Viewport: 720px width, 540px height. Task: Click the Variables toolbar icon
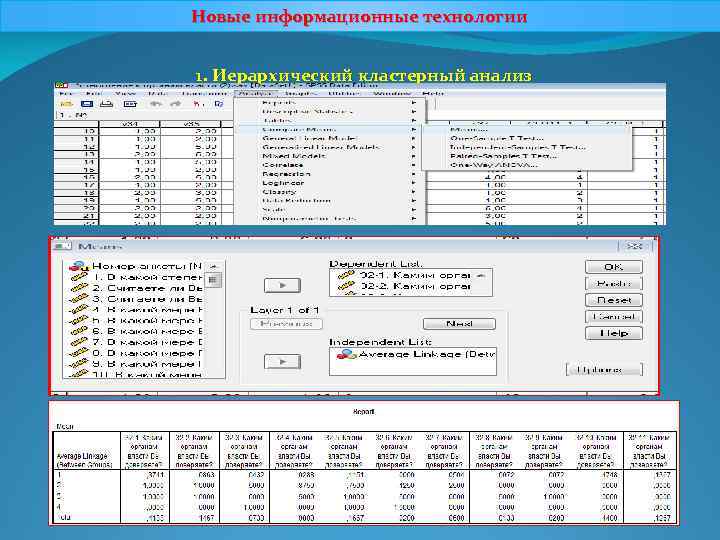[x=219, y=104]
